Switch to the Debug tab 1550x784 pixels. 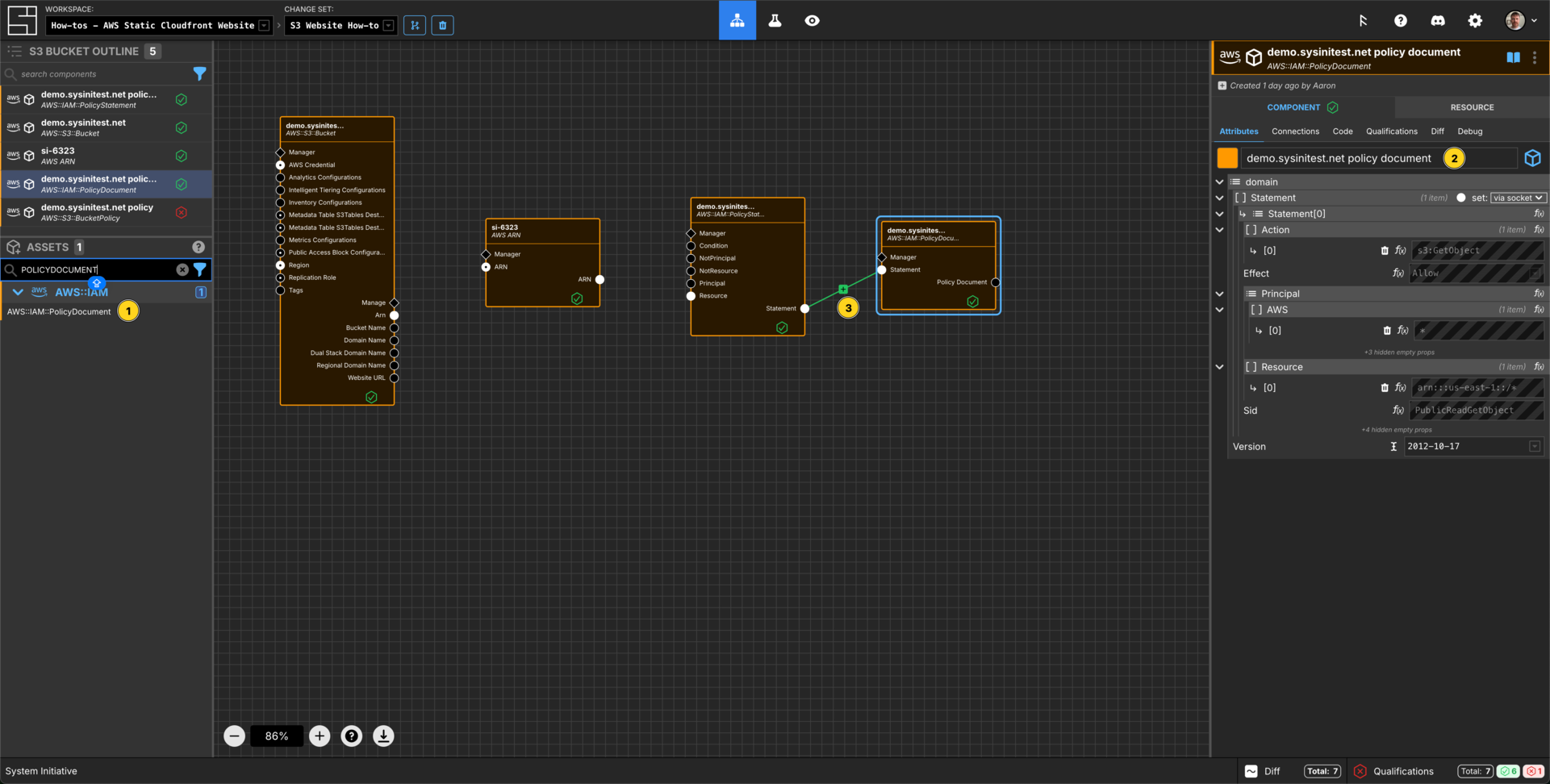tap(1469, 131)
